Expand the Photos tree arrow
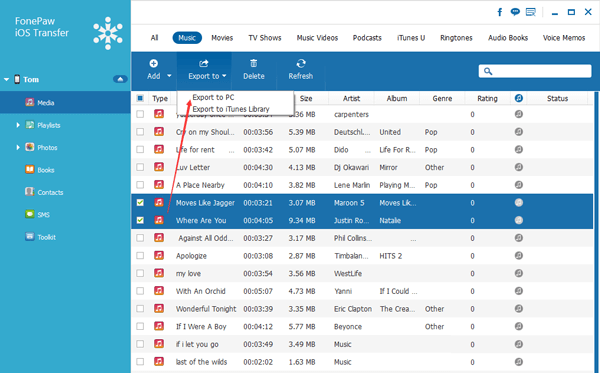Screen dimensions: 600x373 (x=18, y=147)
